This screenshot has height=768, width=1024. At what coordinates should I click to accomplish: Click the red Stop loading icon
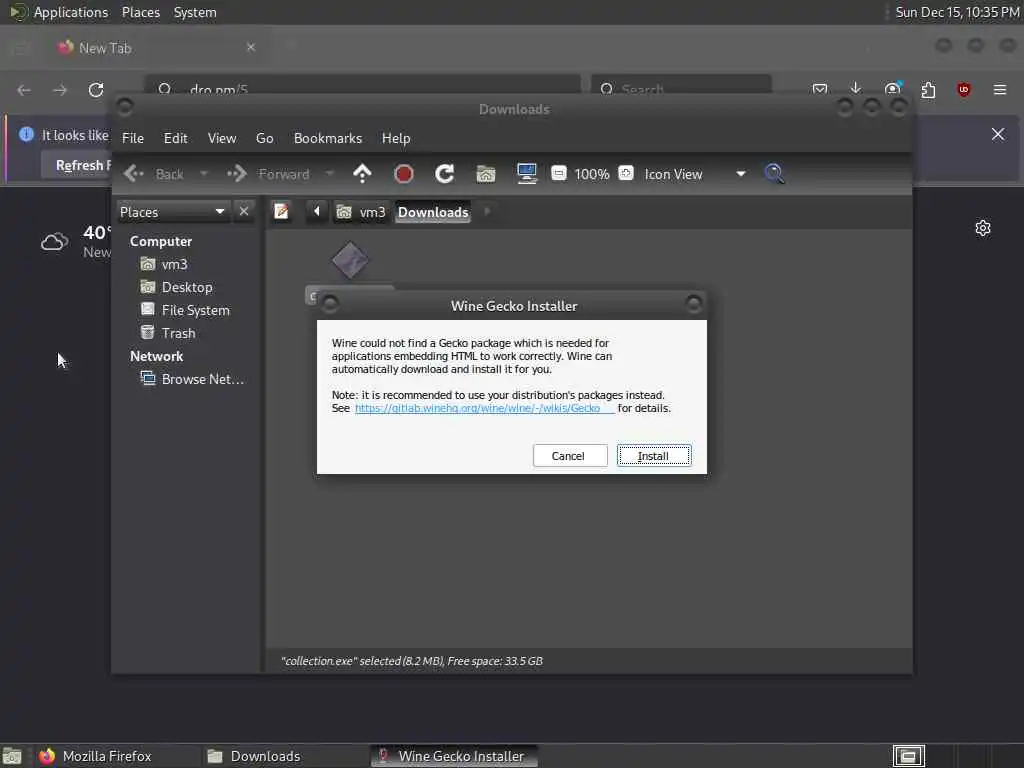(404, 174)
